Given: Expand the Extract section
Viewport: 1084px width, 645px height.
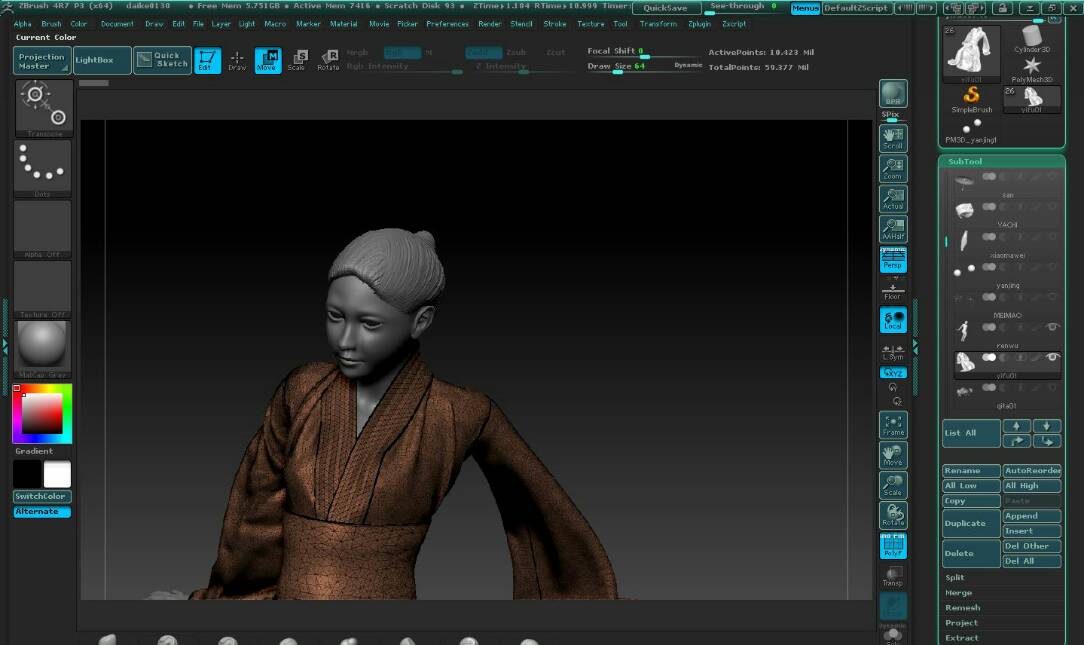Looking at the screenshot, I should point(962,637).
